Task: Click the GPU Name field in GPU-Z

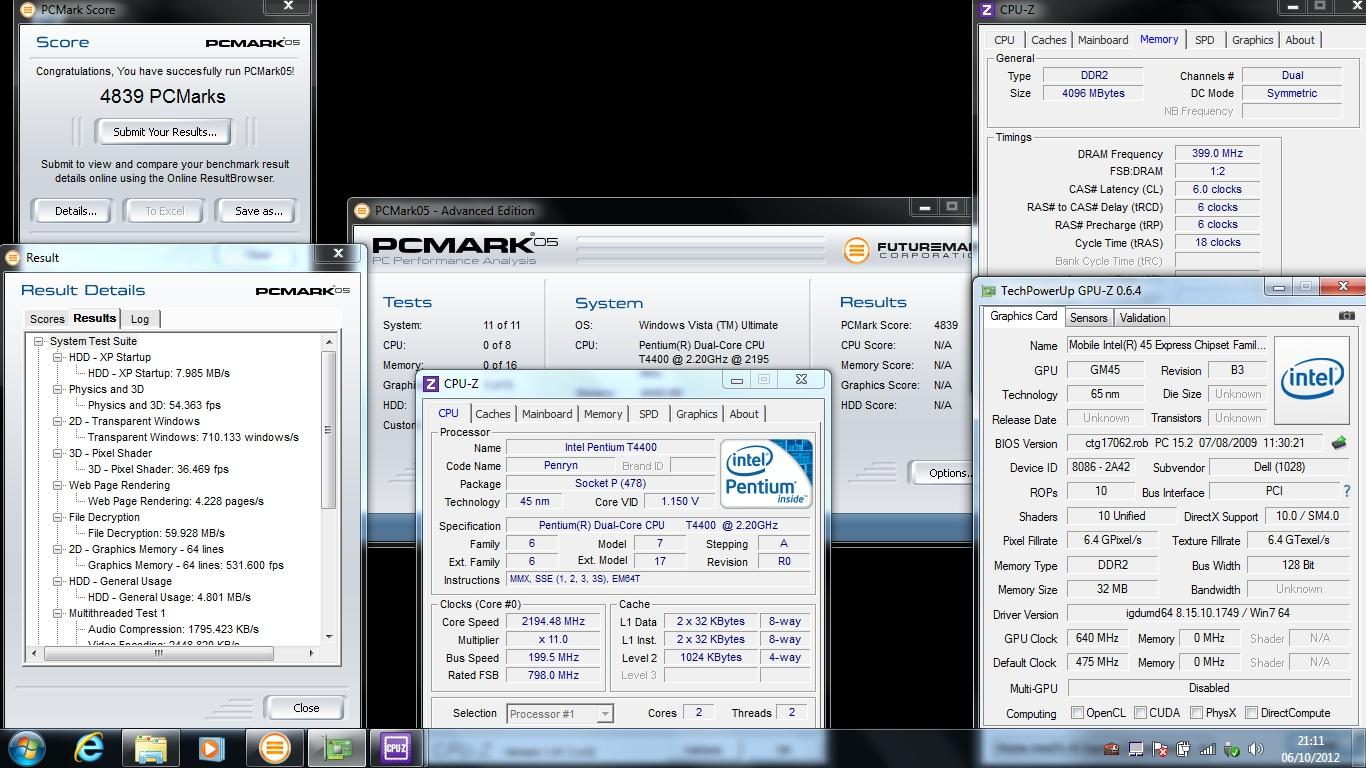Action: 1167,345
